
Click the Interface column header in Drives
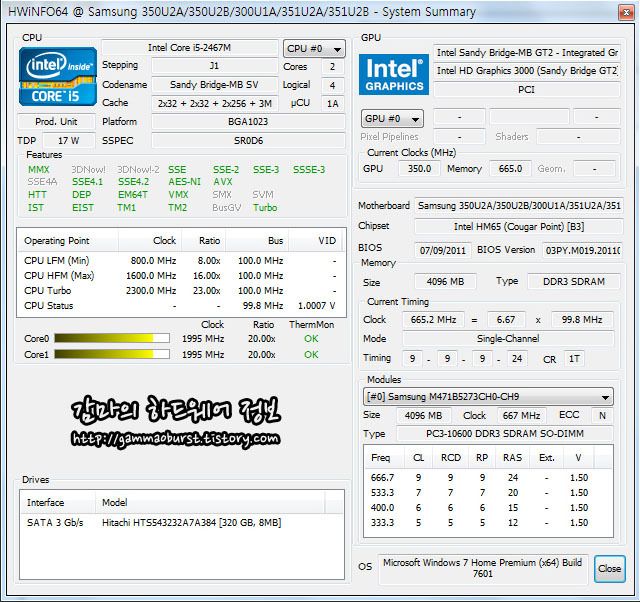pyautogui.click(x=58, y=502)
